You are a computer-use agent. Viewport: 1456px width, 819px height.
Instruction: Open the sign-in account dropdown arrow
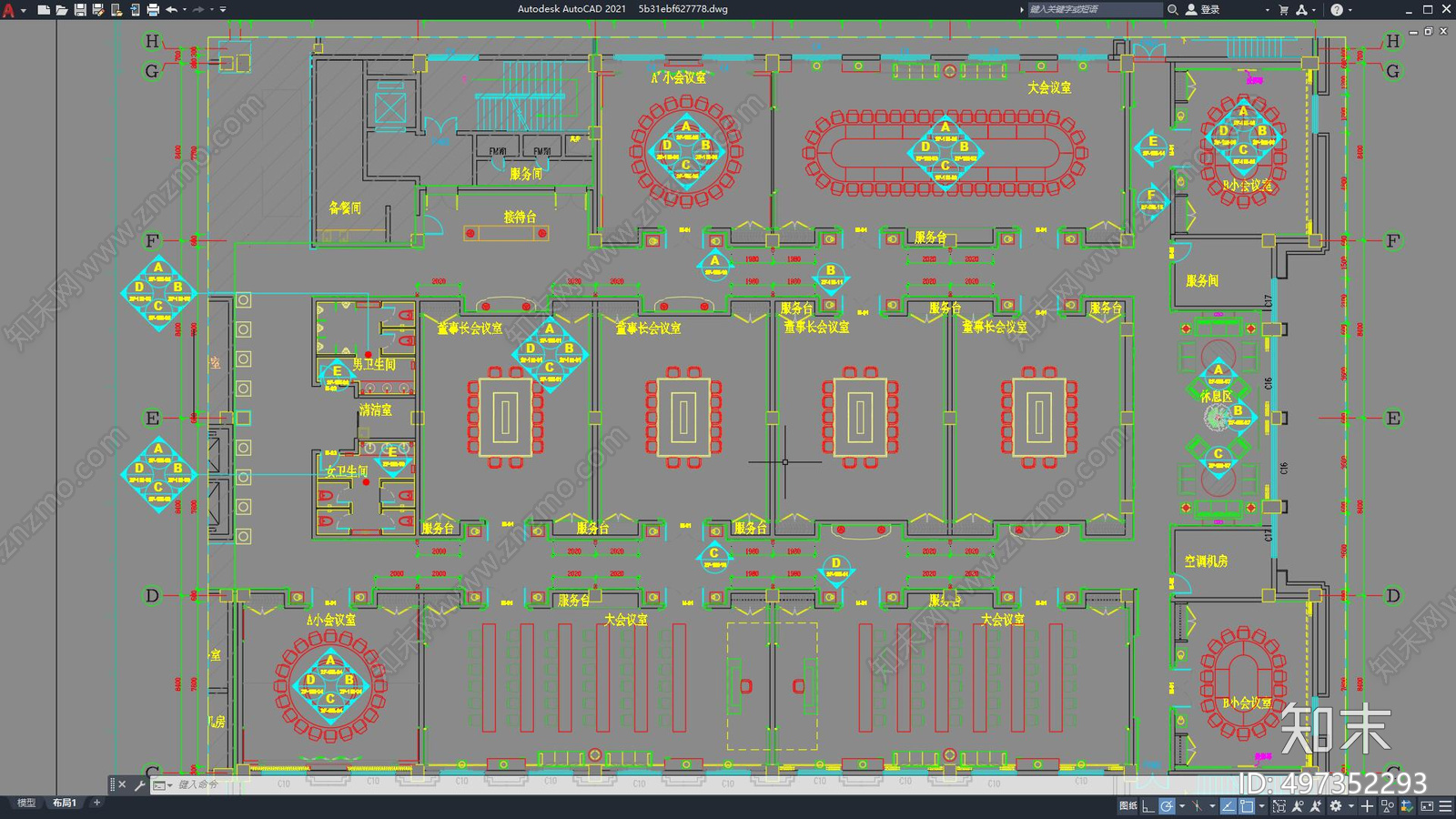[1267, 10]
